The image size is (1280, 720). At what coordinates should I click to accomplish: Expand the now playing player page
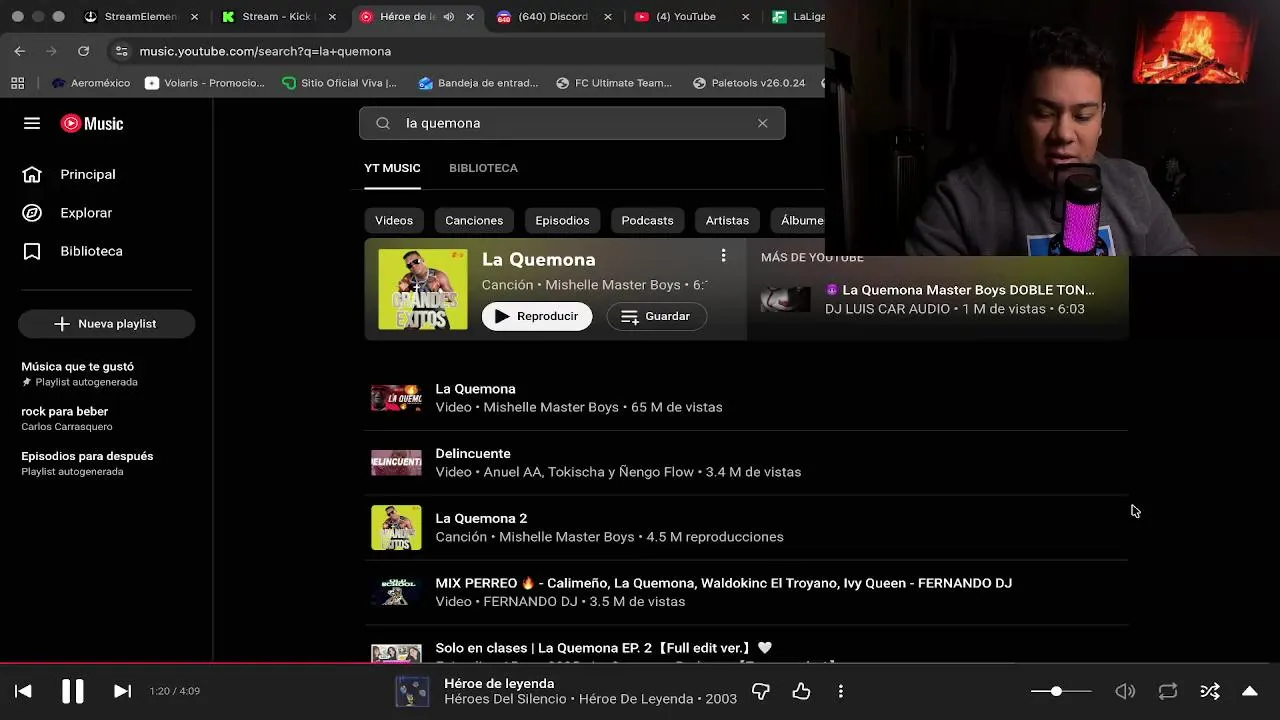click(1250, 691)
